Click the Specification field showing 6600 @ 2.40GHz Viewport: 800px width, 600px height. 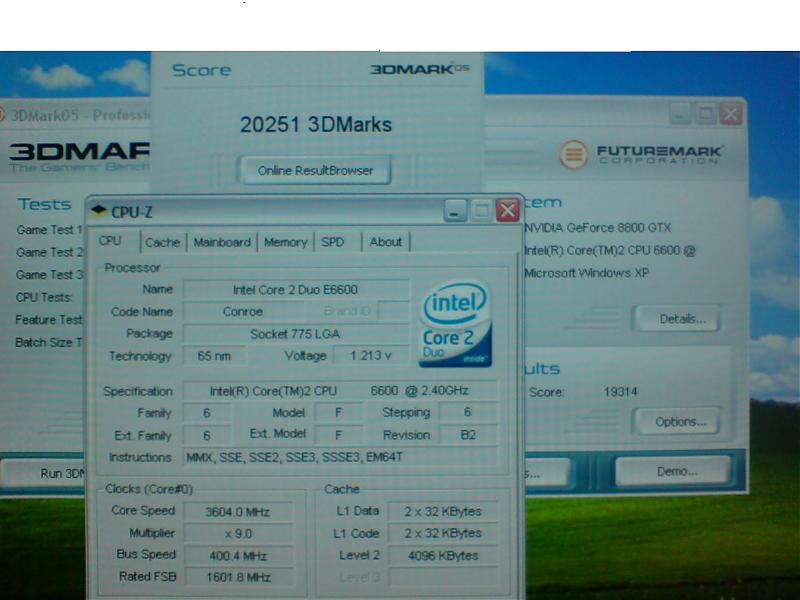coord(340,390)
